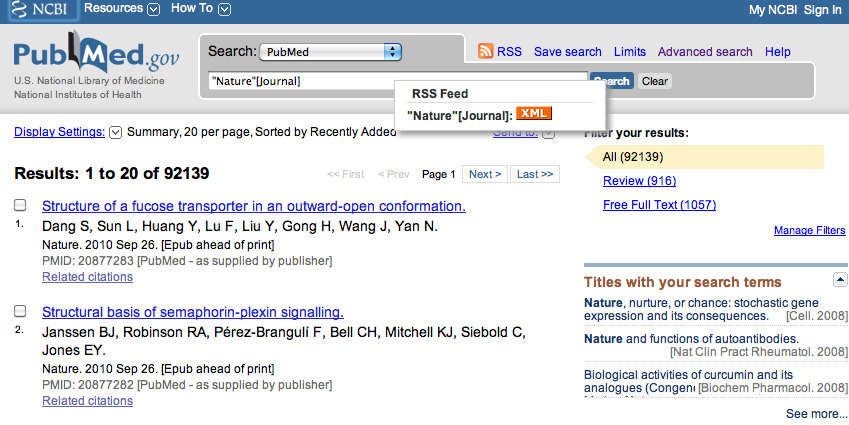Image resolution: width=849 pixels, height=425 pixels.
Task: Go to the PubMed.gov logo homepage
Action: 96,54
